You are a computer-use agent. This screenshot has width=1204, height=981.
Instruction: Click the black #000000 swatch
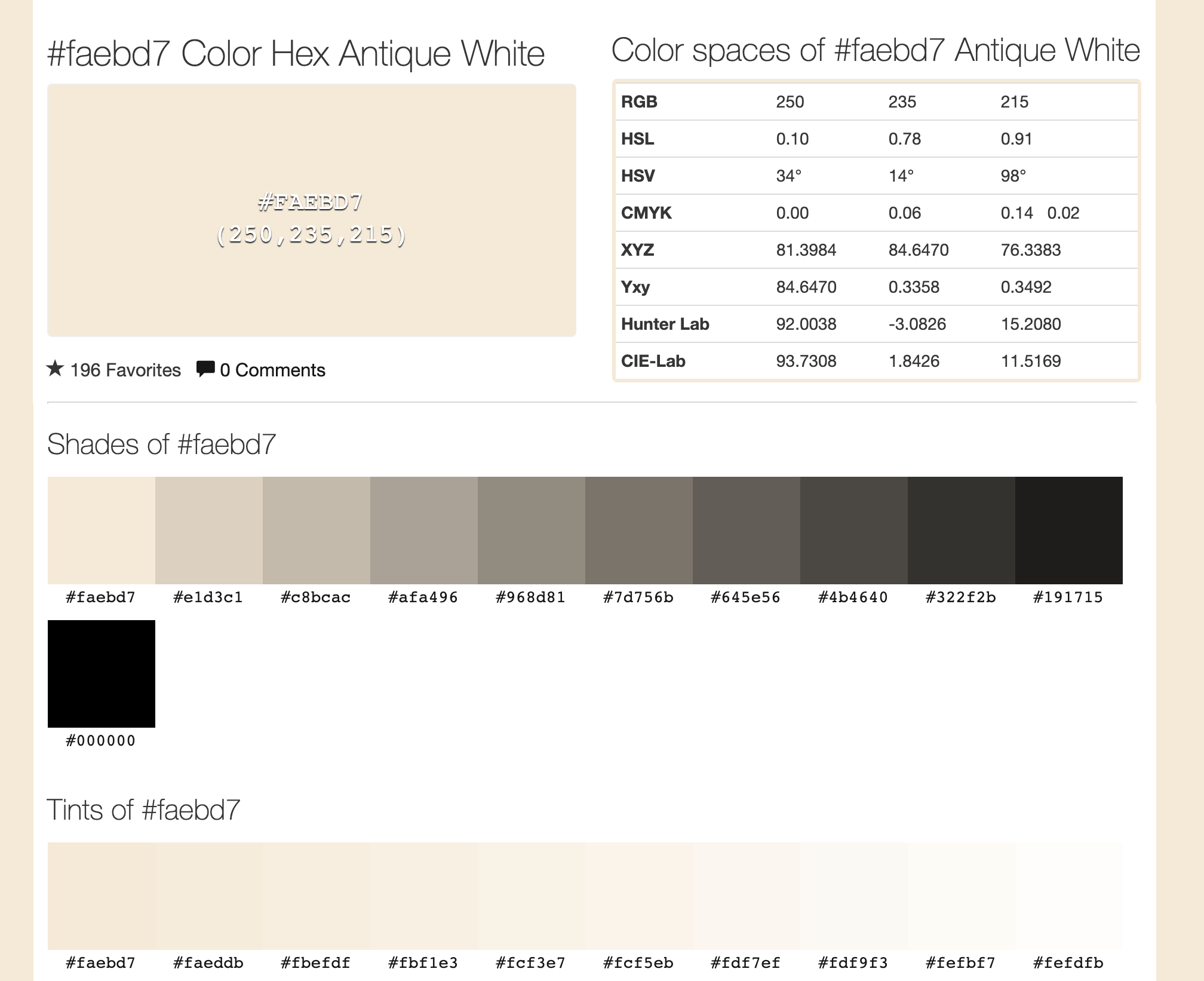coord(101,673)
